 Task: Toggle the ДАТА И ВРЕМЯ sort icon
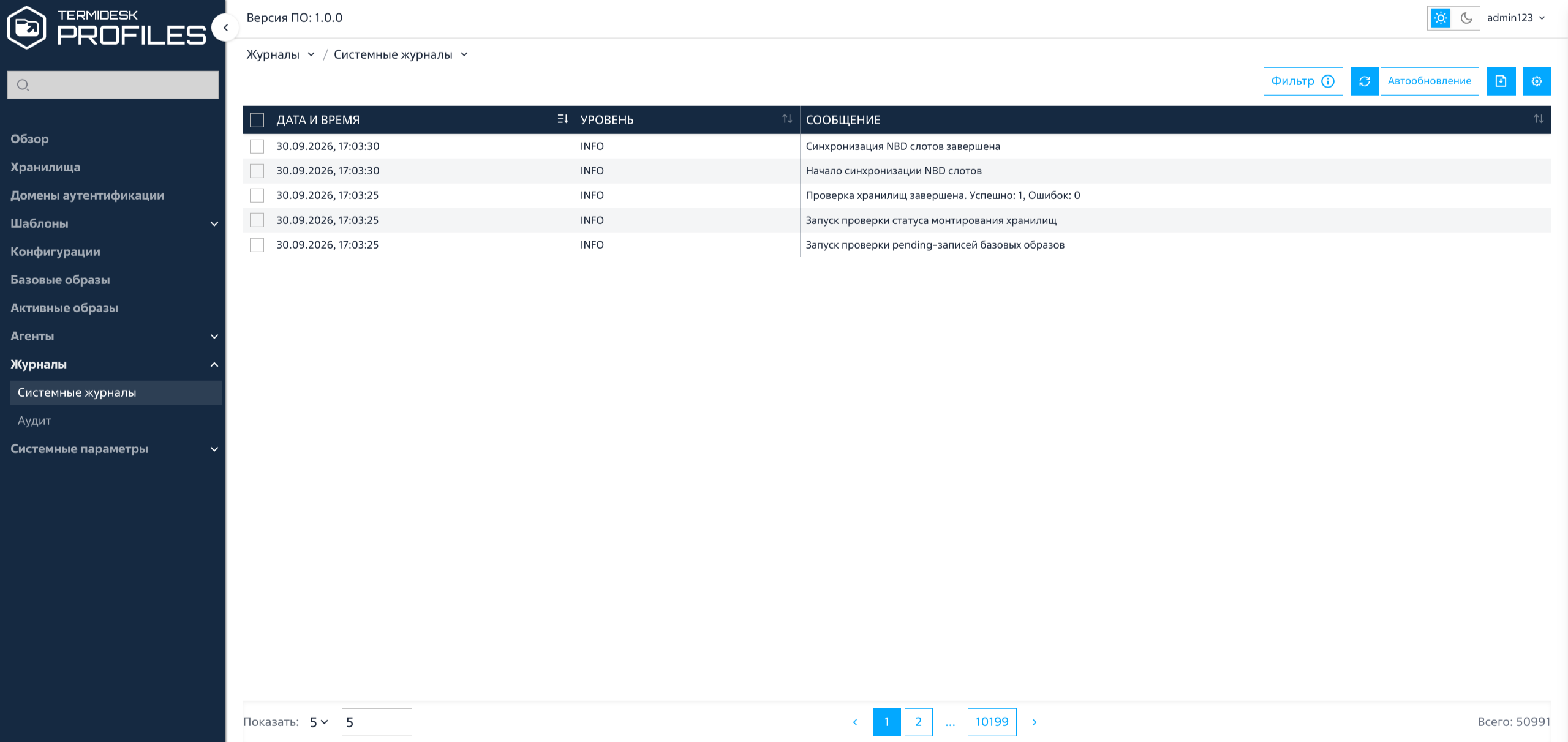coord(562,119)
